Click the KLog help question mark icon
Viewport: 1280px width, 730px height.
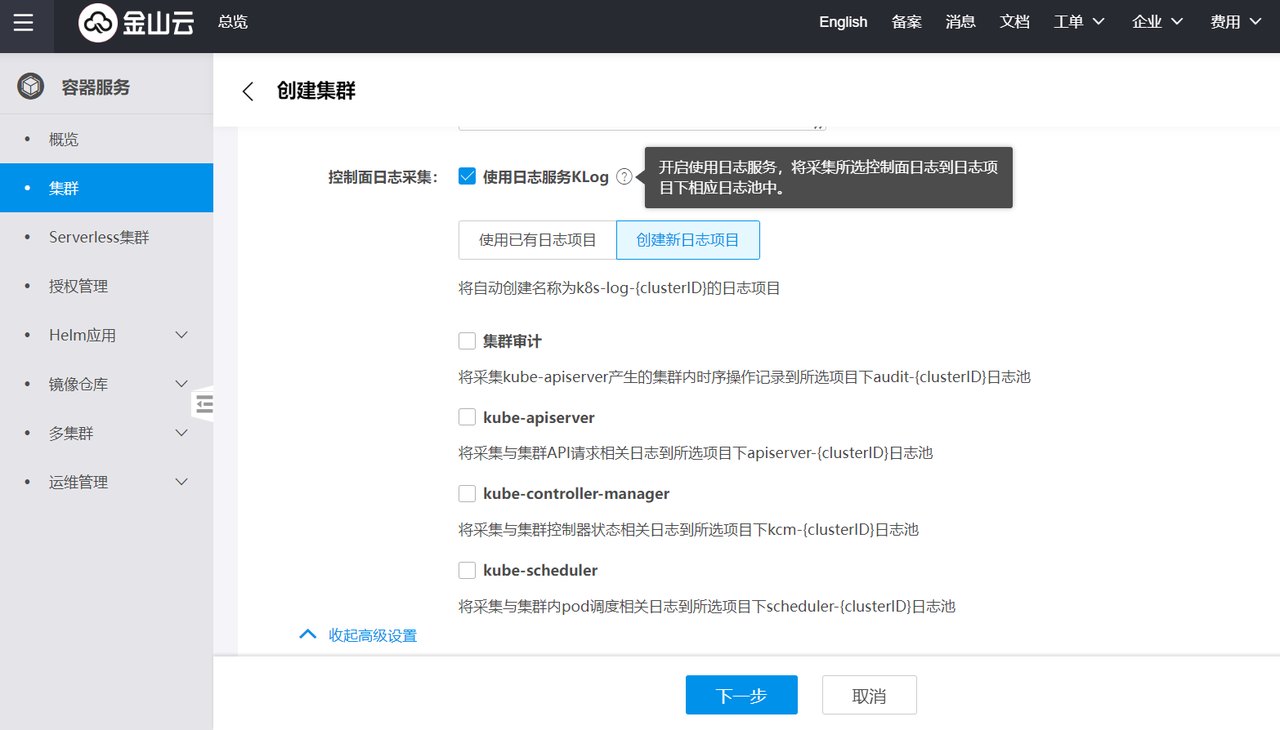coord(624,177)
